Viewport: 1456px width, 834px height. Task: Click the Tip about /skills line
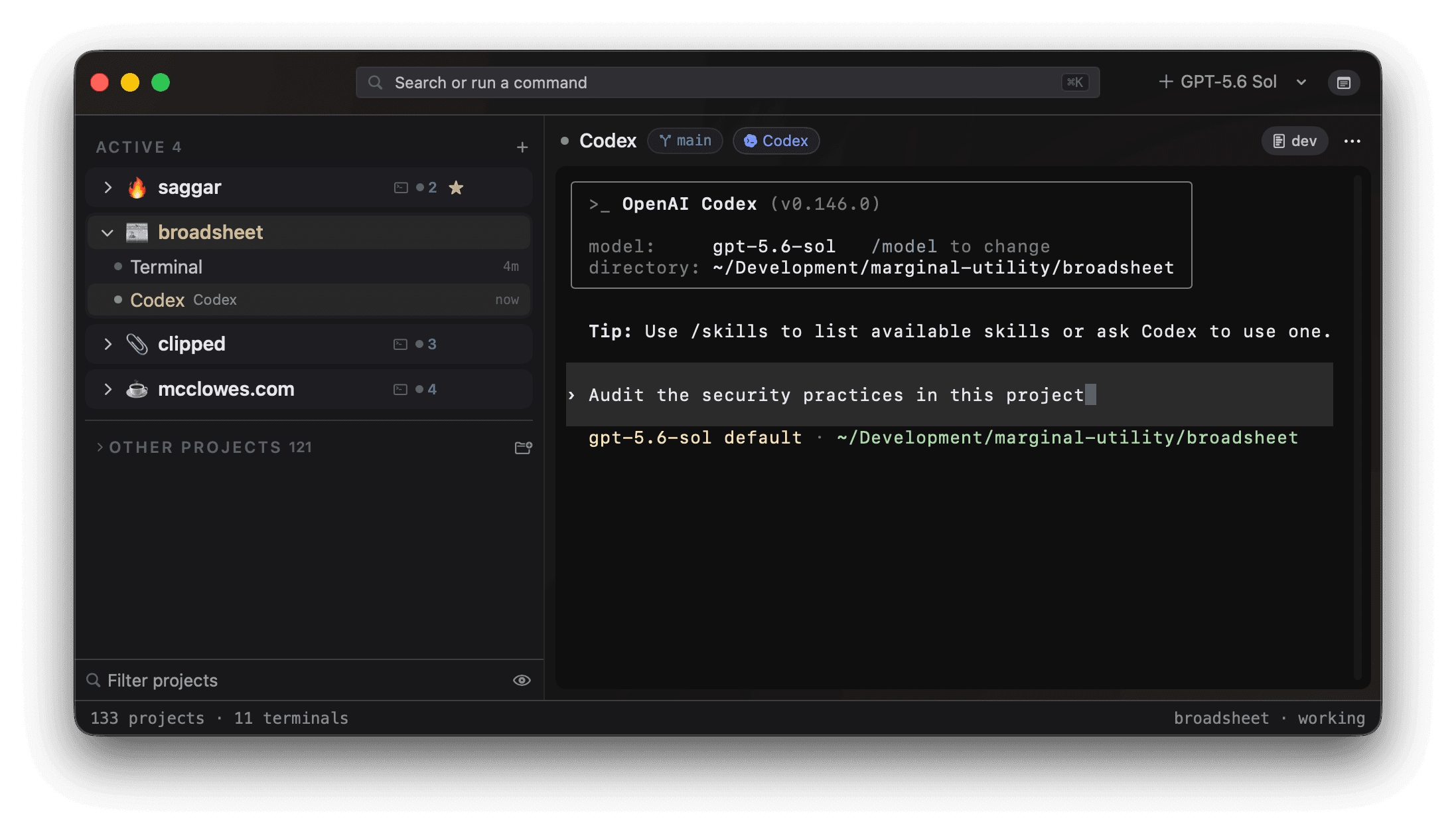pyautogui.click(x=960, y=331)
